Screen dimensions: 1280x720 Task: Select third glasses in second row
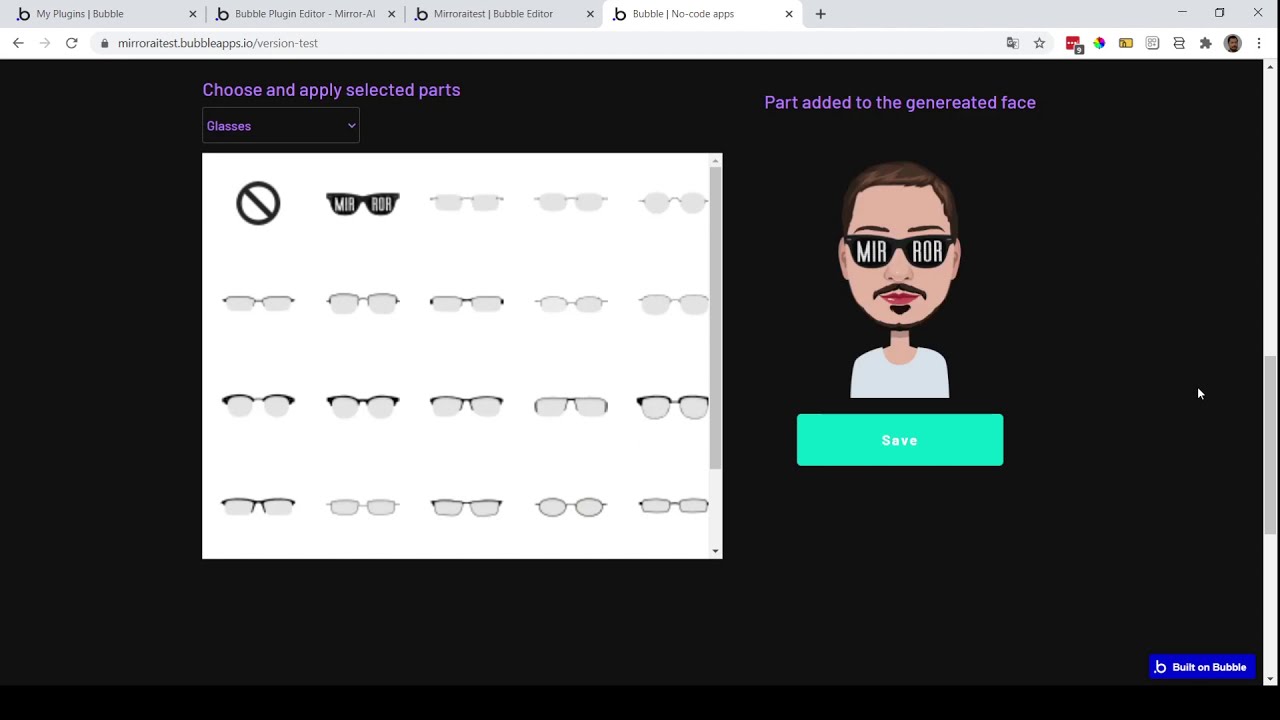[x=467, y=303]
